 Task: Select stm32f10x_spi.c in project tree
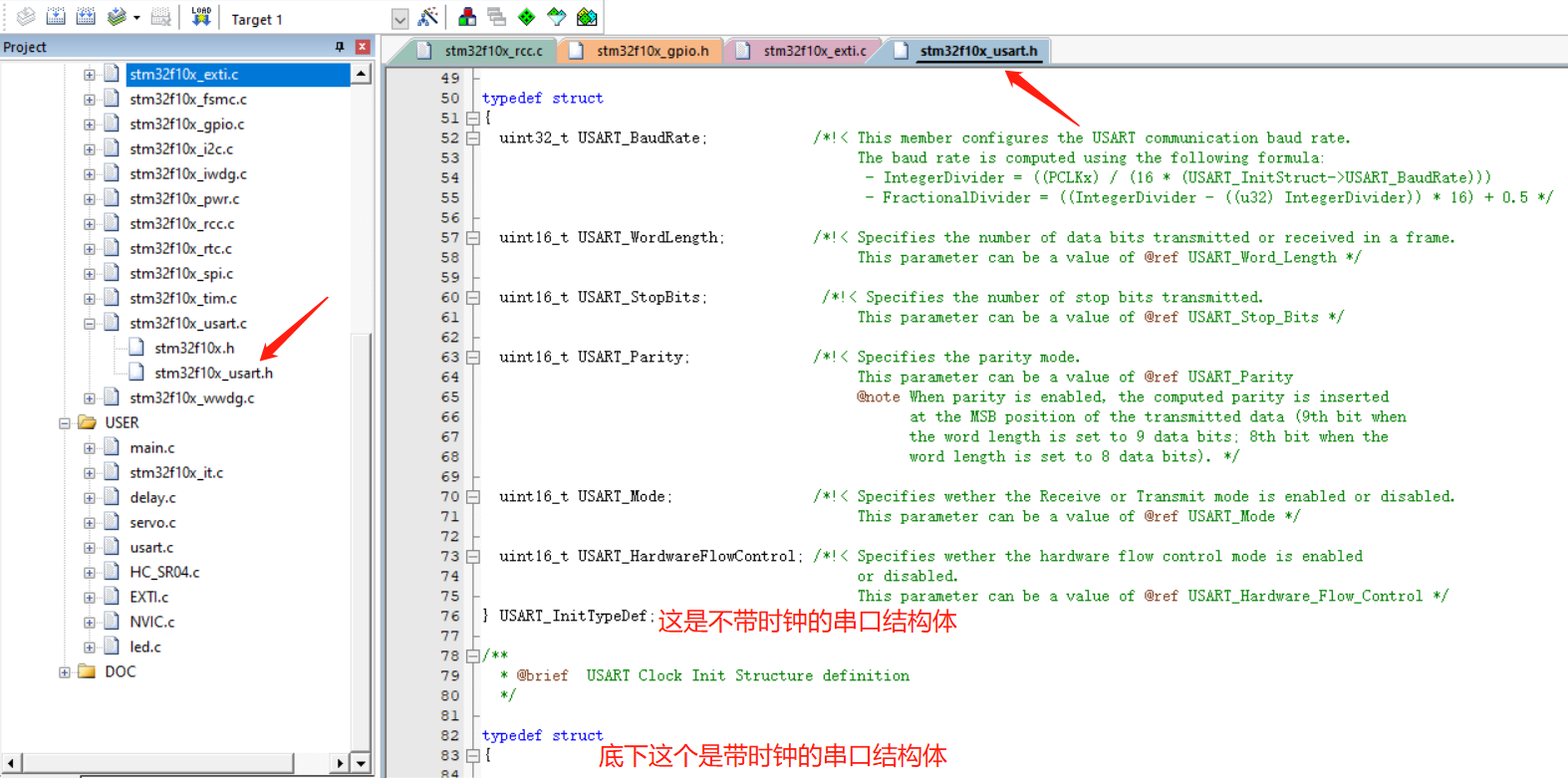181,273
